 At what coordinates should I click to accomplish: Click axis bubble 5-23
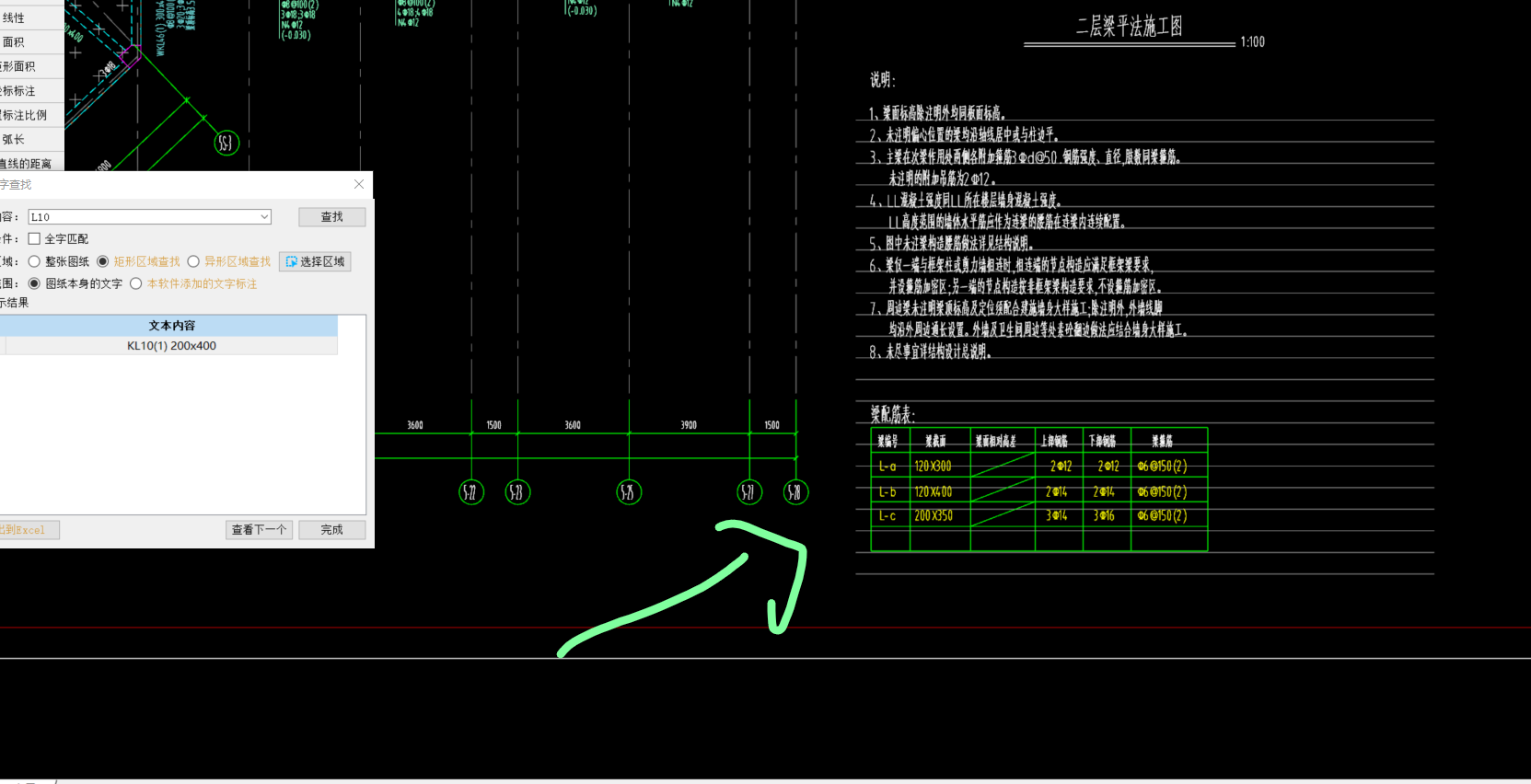pos(517,492)
